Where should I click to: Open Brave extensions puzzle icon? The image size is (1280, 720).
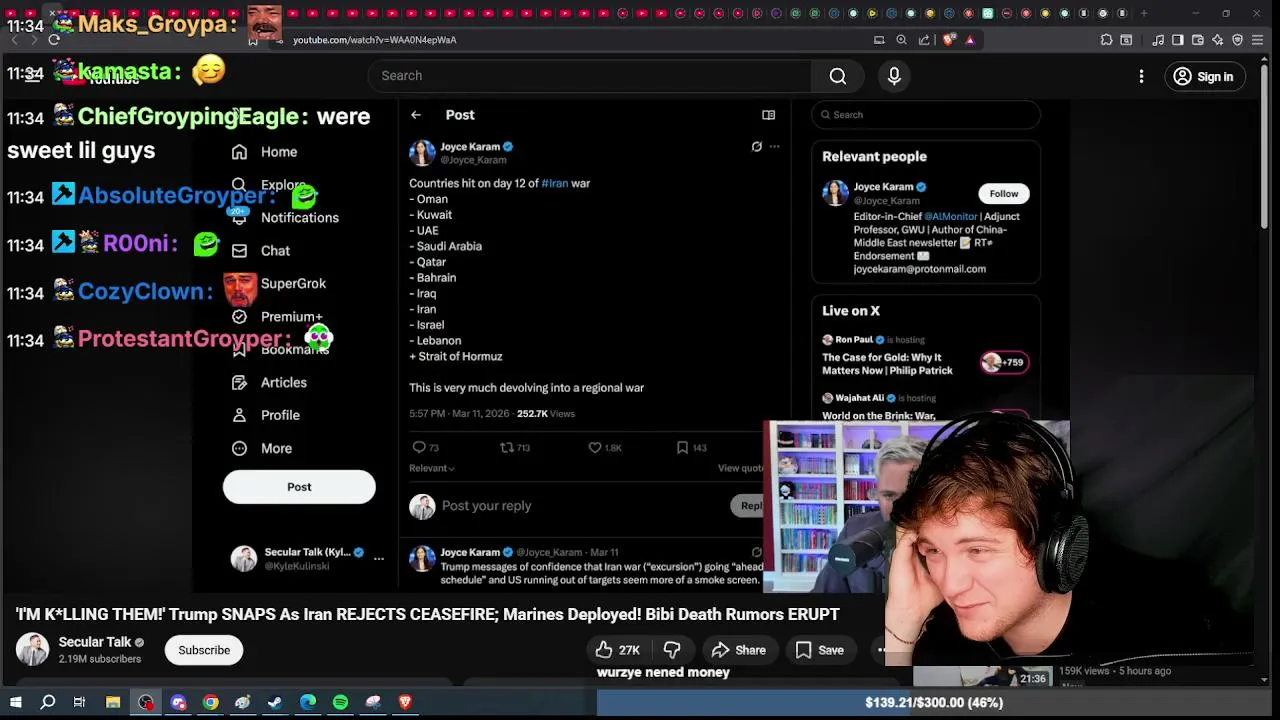(1106, 40)
